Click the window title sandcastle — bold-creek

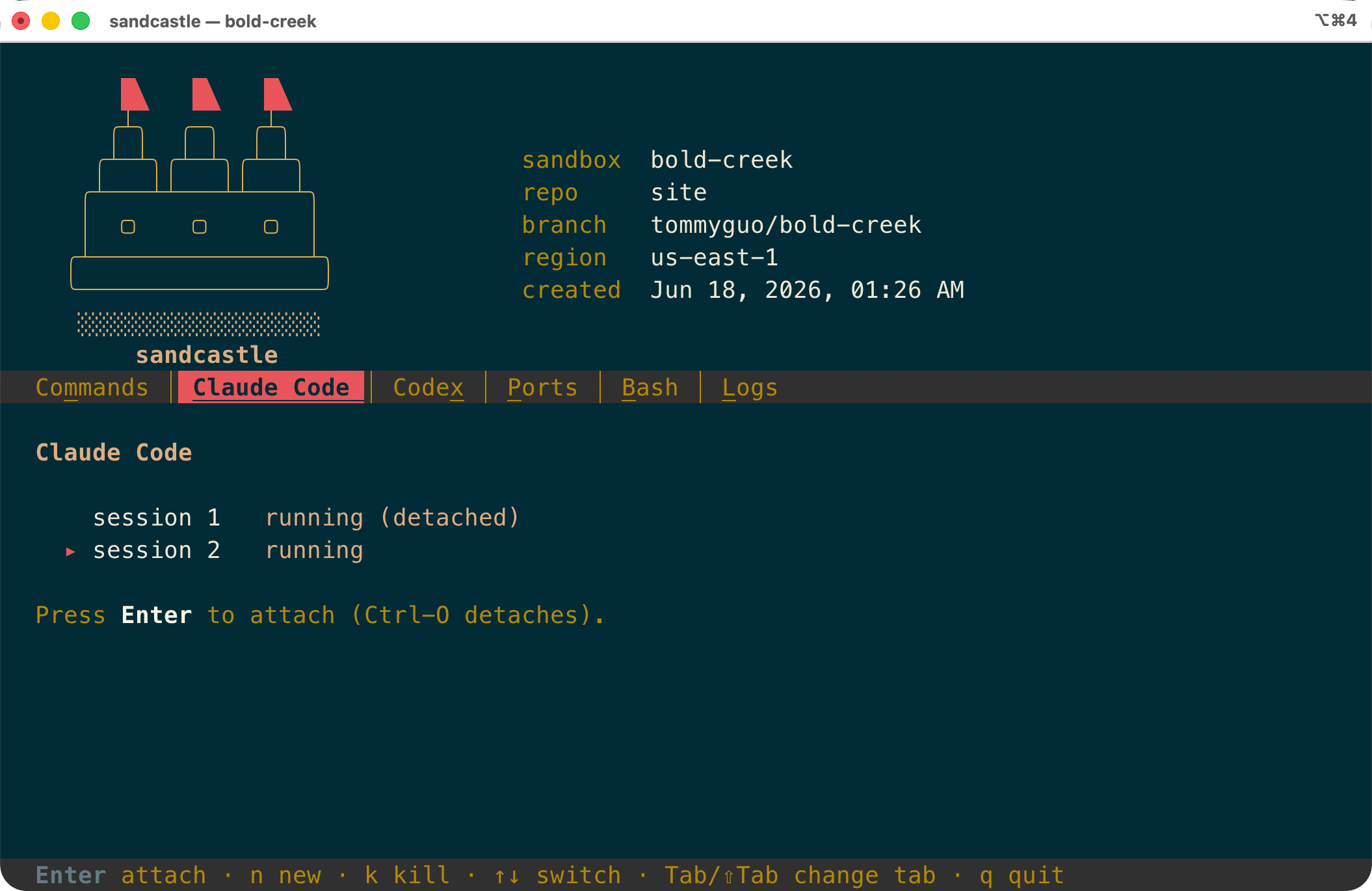(x=213, y=21)
